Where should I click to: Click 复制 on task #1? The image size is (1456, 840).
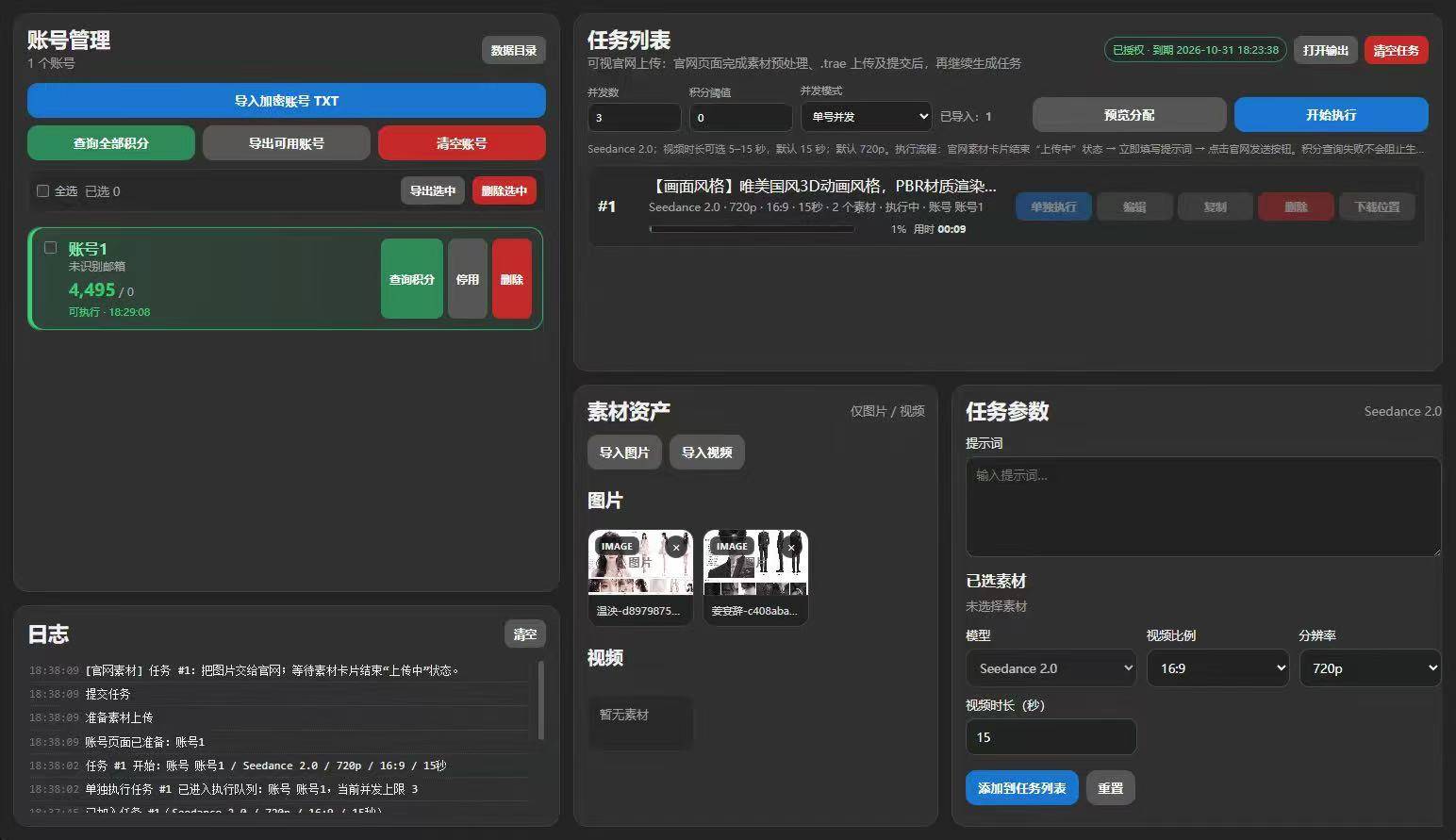1216,206
